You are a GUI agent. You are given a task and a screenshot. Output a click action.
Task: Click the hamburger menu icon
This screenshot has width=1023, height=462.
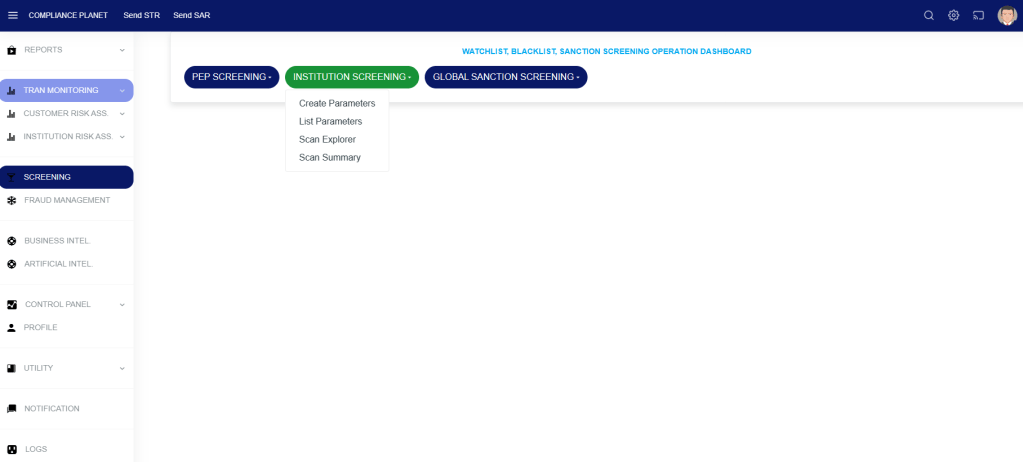[13, 15]
